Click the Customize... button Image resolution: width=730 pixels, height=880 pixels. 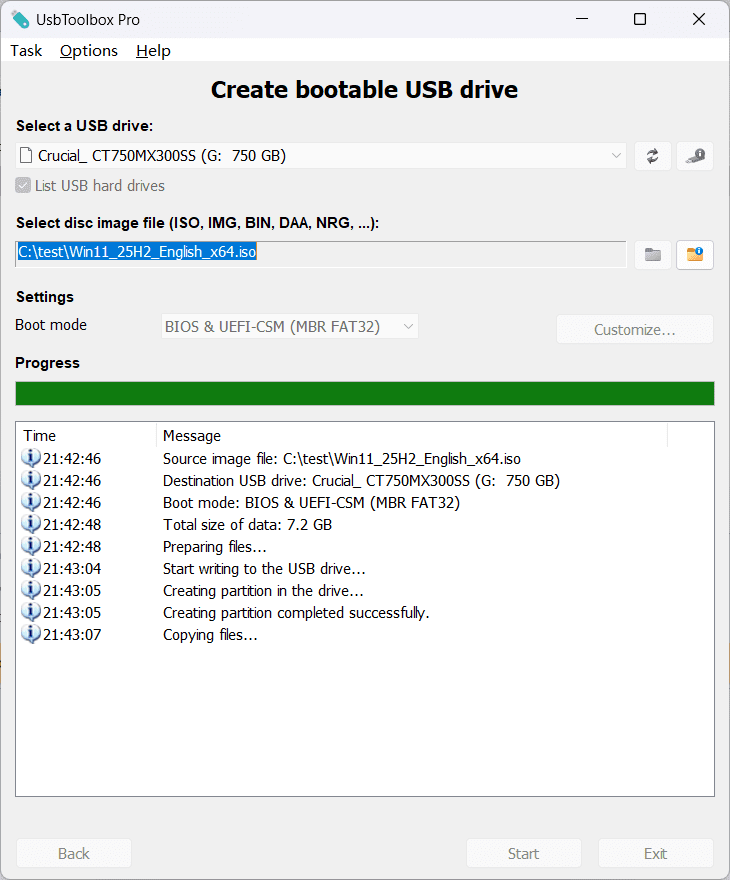(x=635, y=329)
